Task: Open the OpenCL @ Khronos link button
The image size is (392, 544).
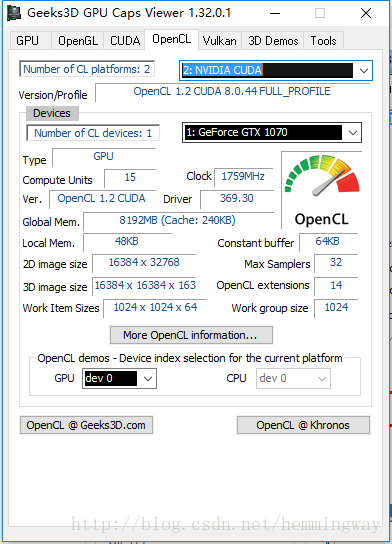Action: pos(303,425)
